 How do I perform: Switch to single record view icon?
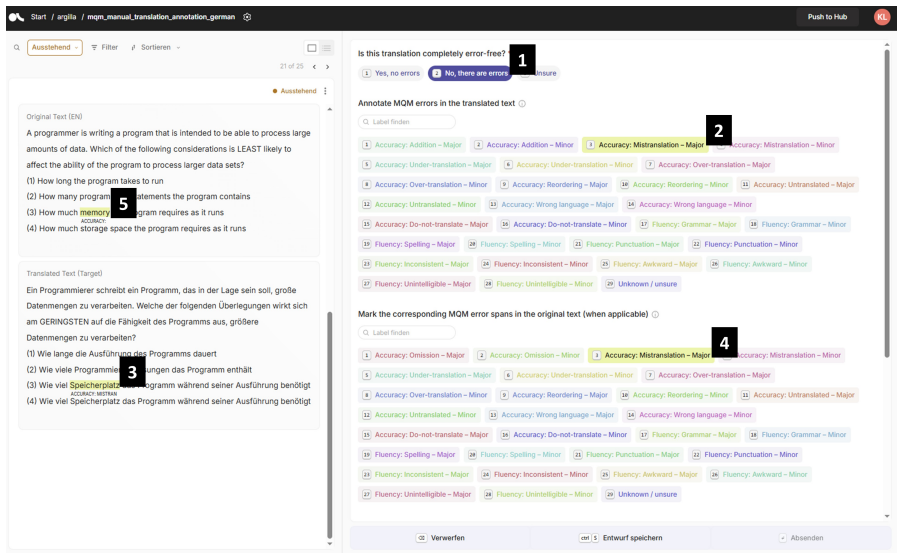click(312, 48)
